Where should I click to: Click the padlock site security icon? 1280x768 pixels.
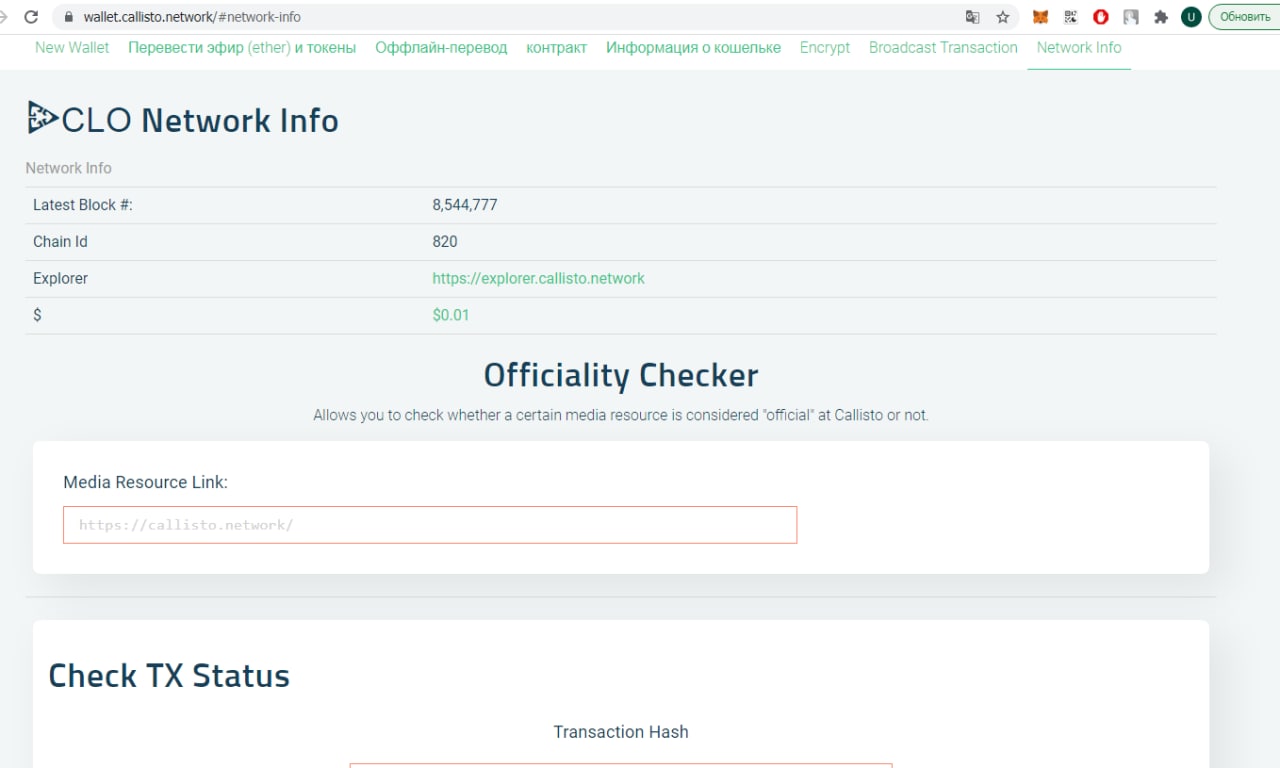(x=68, y=17)
